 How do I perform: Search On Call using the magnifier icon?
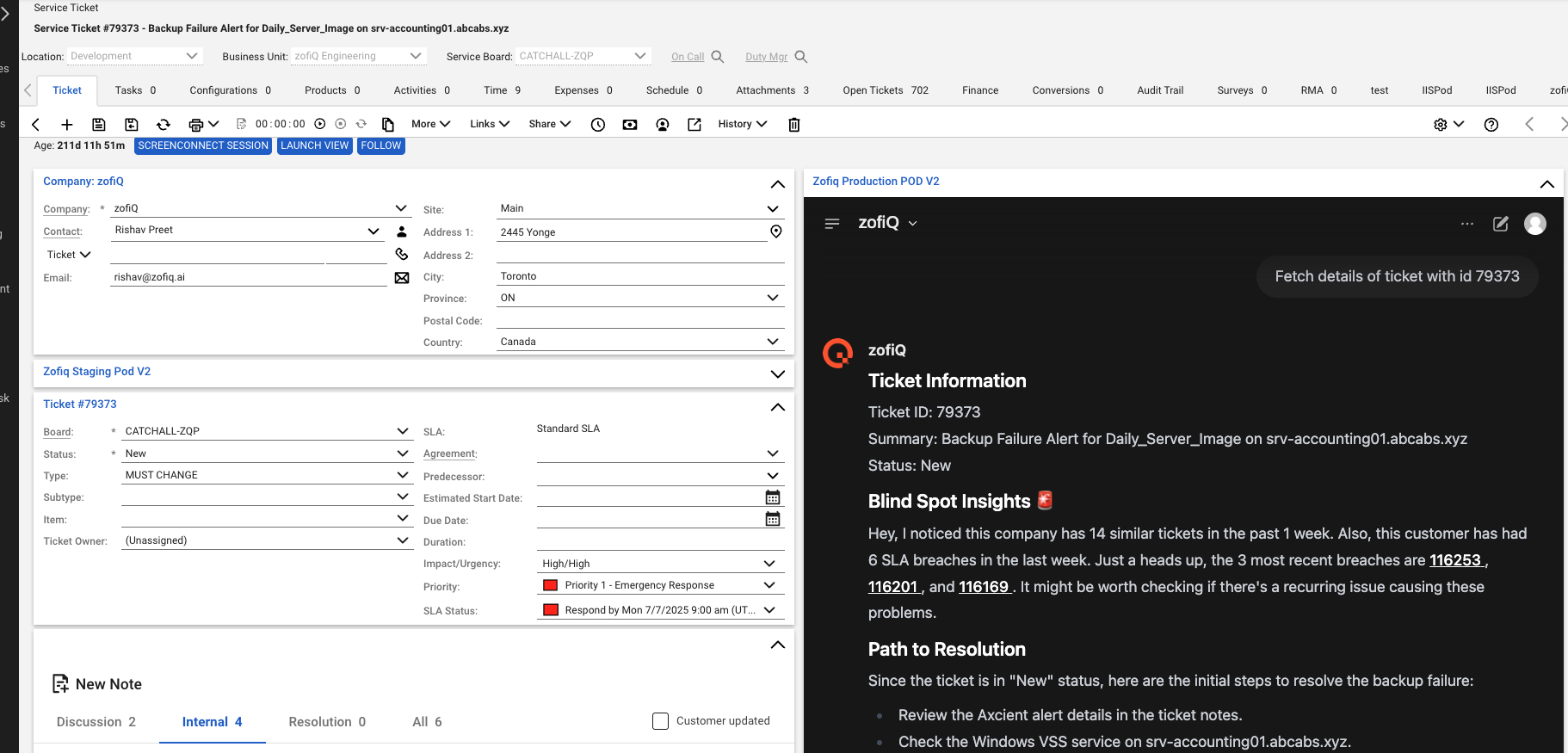pyautogui.click(x=718, y=57)
